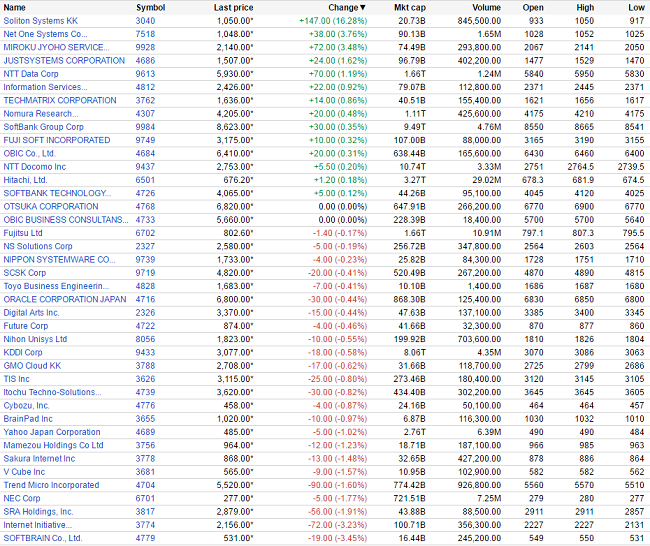Open OTSUKA CORPORATION link
The image size is (650, 546).
pyautogui.click(x=51, y=206)
